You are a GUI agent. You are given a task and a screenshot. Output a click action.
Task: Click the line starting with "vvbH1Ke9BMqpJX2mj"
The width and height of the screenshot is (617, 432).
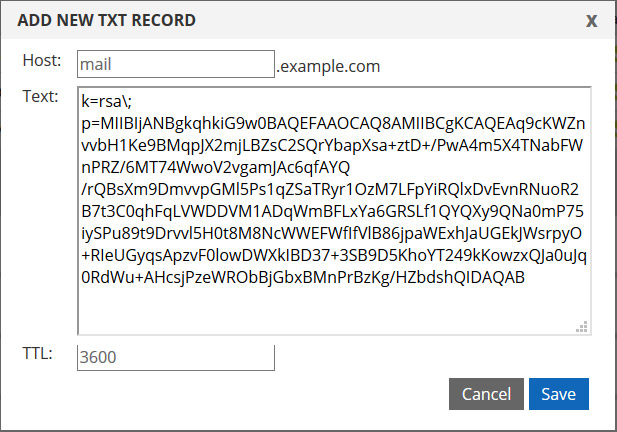click(328, 145)
